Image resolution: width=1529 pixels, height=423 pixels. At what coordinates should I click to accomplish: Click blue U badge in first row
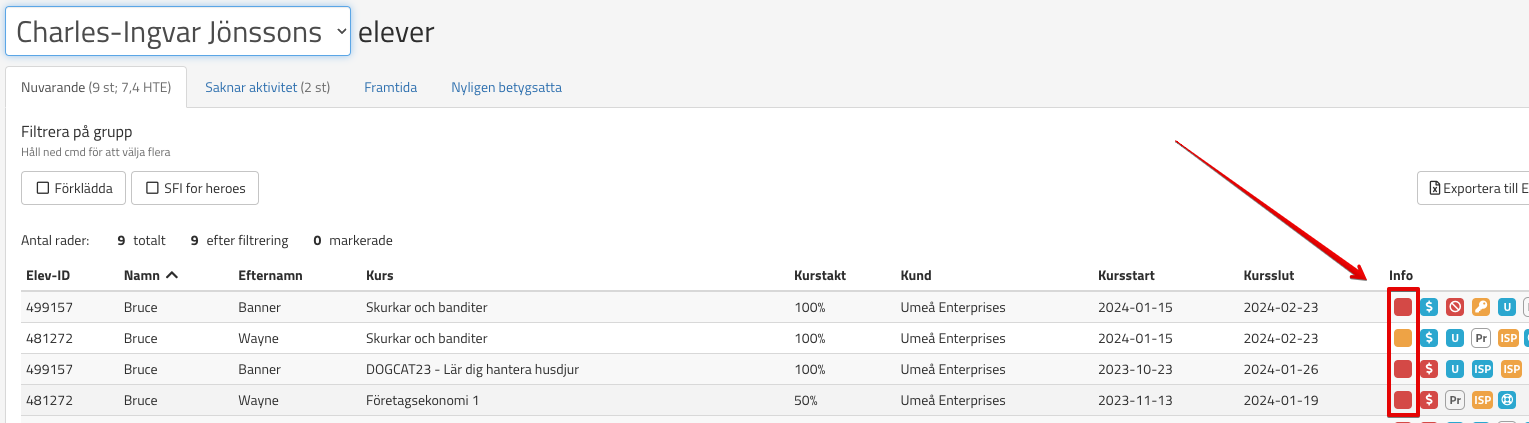point(1506,307)
